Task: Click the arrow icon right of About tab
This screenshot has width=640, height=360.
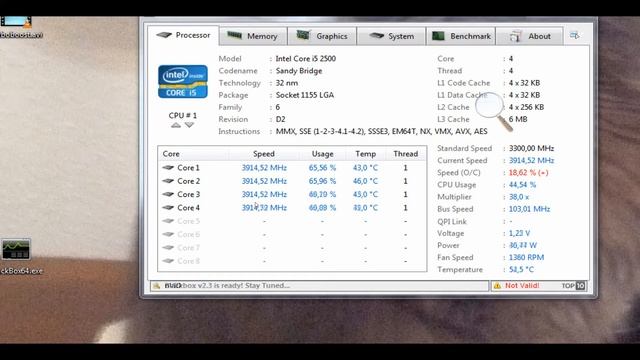Action: pos(575,36)
